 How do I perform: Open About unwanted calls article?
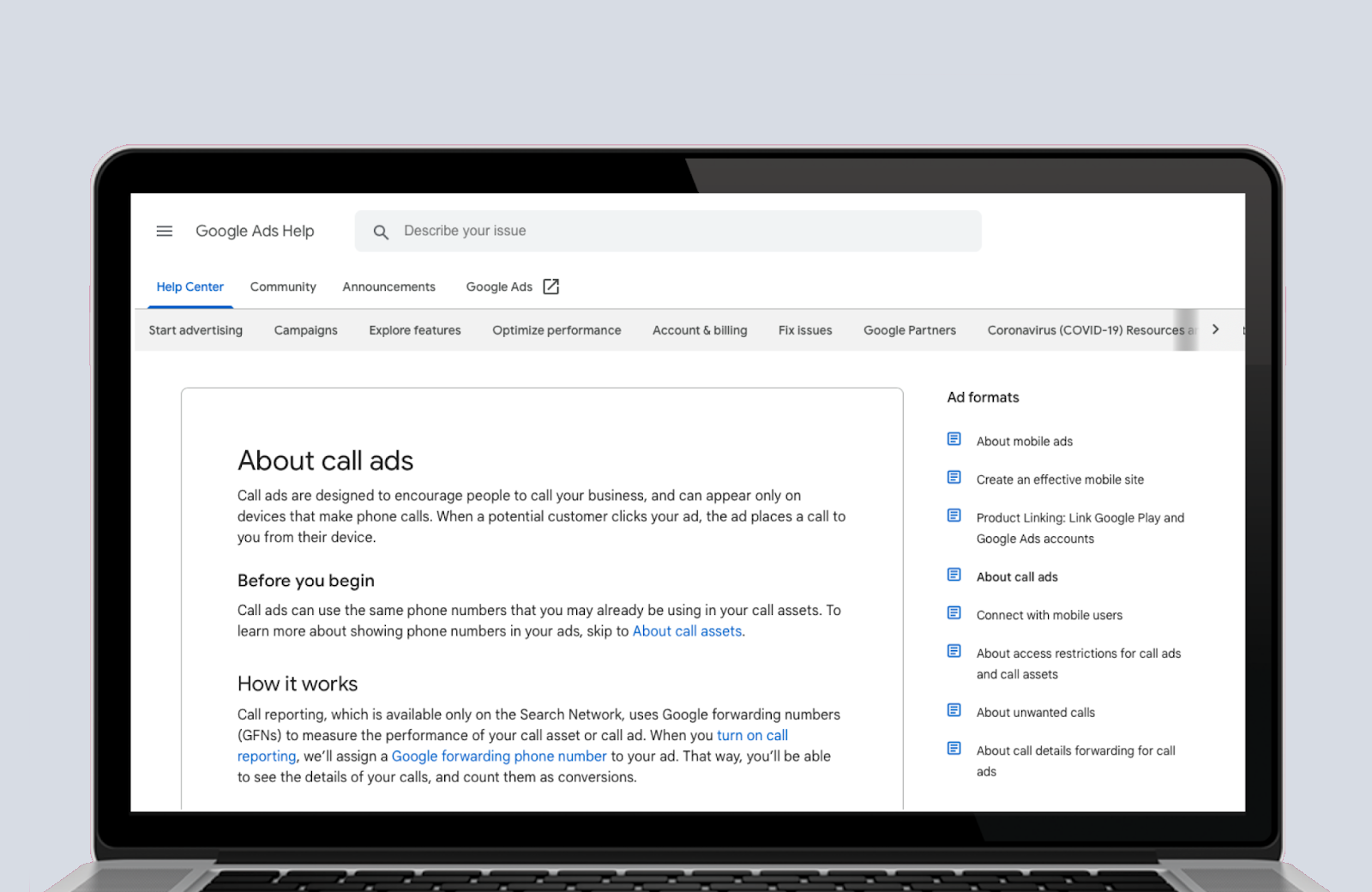click(x=1036, y=713)
